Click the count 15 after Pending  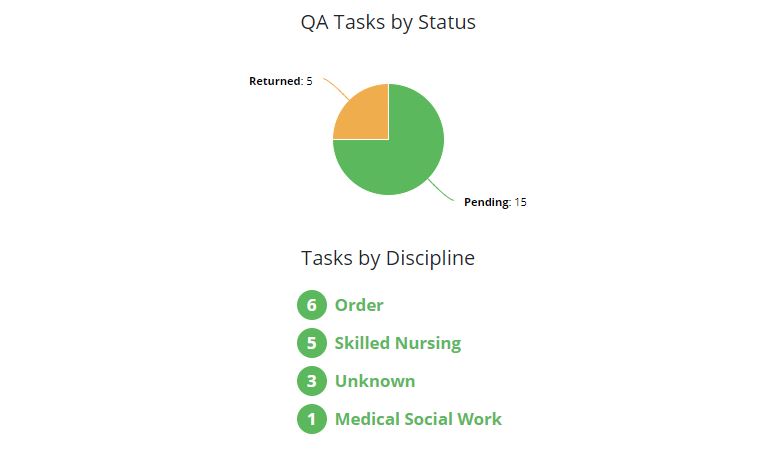click(x=520, y=202)
